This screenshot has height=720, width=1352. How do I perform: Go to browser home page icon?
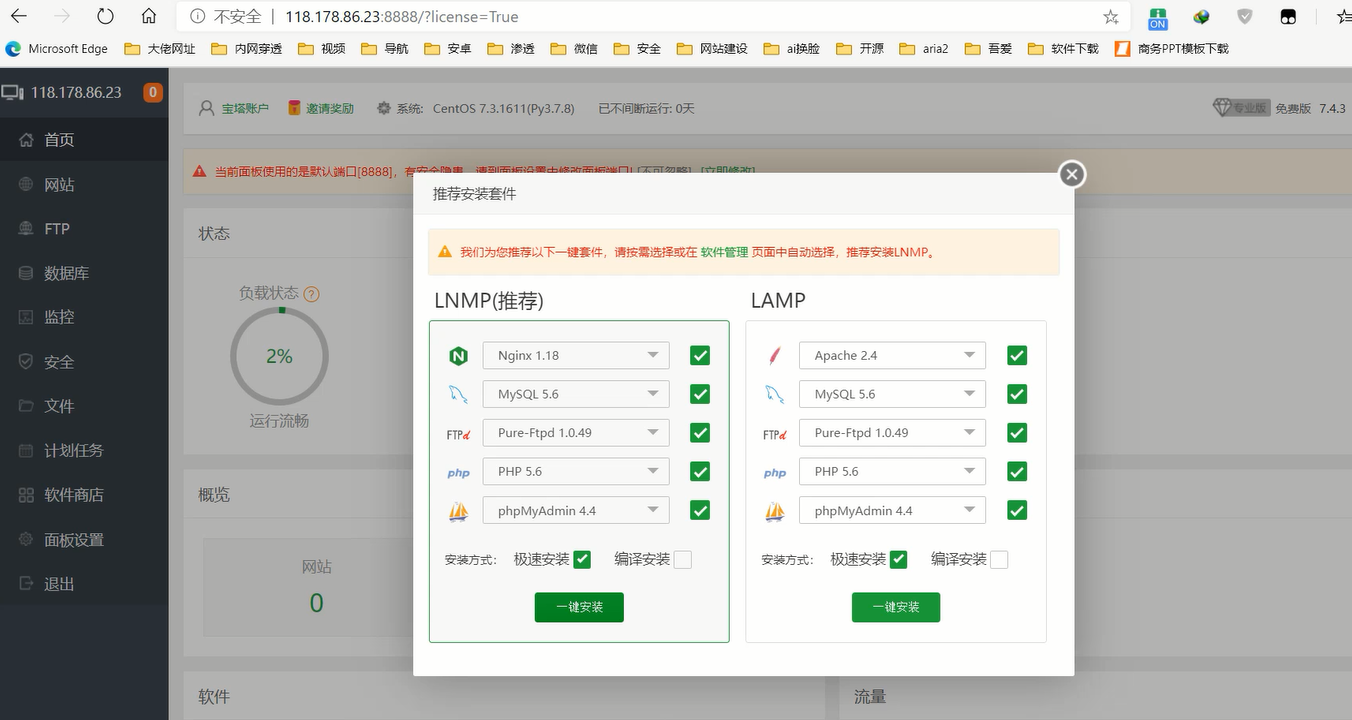[149, 17]
